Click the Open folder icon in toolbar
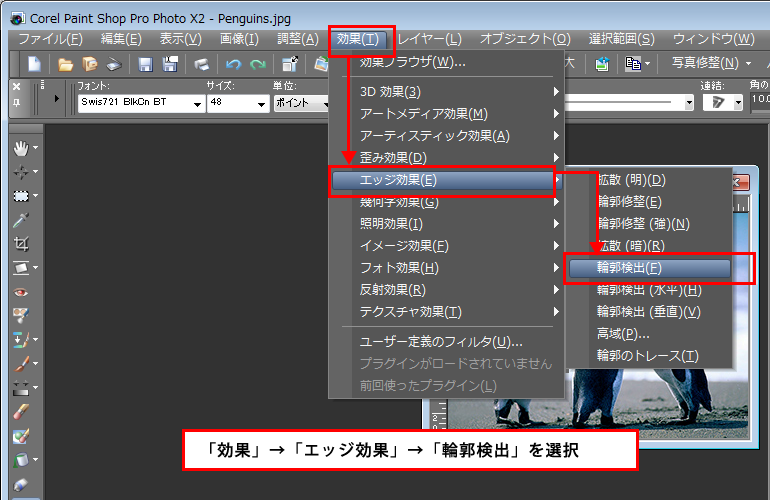Screen dimensions: 770x500 (65, 64)
